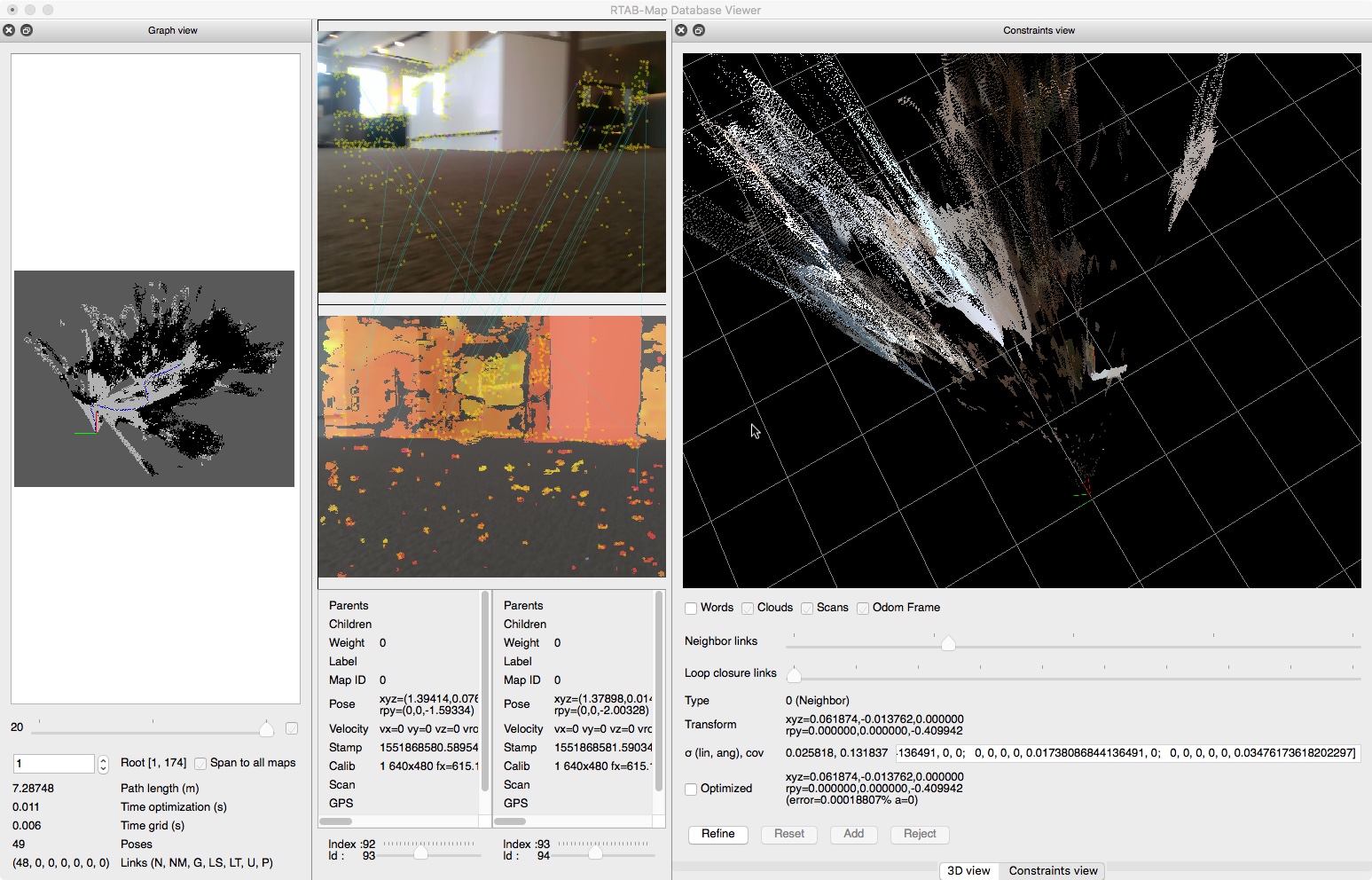This screenshot has height=880, width=1372.
Task: Toggle the Clouds checkbox
Action: (748, 609)
